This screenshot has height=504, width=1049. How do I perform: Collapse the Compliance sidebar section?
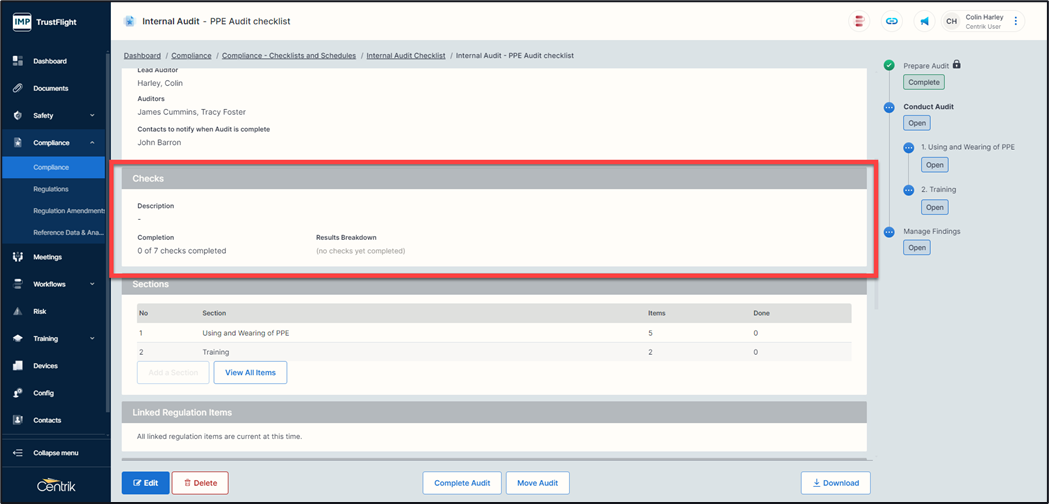coord(92,143)
